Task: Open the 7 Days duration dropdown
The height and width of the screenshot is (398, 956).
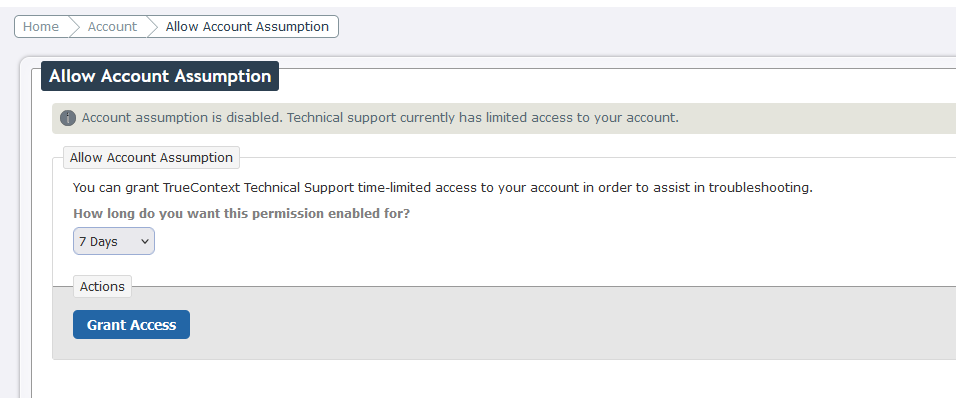Action: point(113,241)
